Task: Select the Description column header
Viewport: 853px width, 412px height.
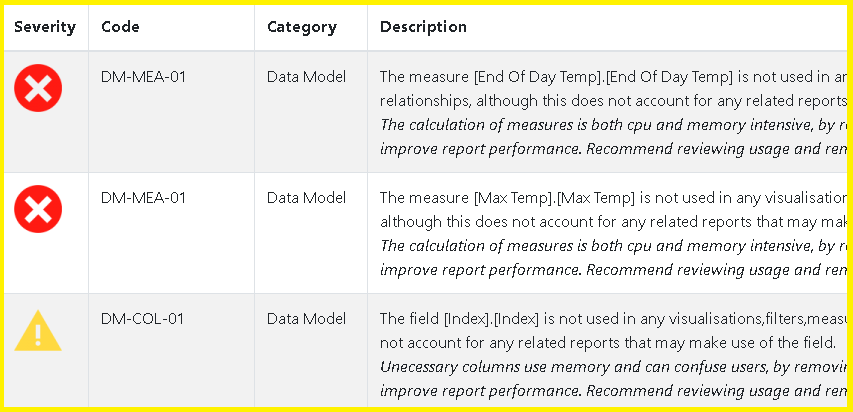Action: coord(423,27)
